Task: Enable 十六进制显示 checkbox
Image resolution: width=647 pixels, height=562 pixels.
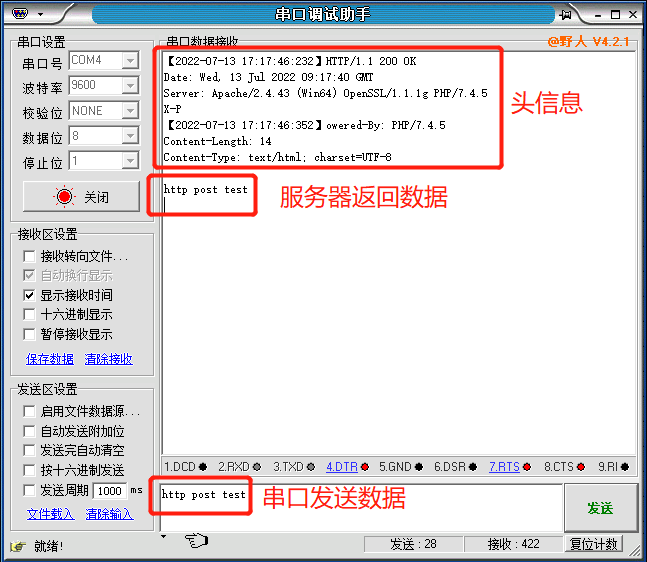Action: pyautogui.click(x=29, y=314)
